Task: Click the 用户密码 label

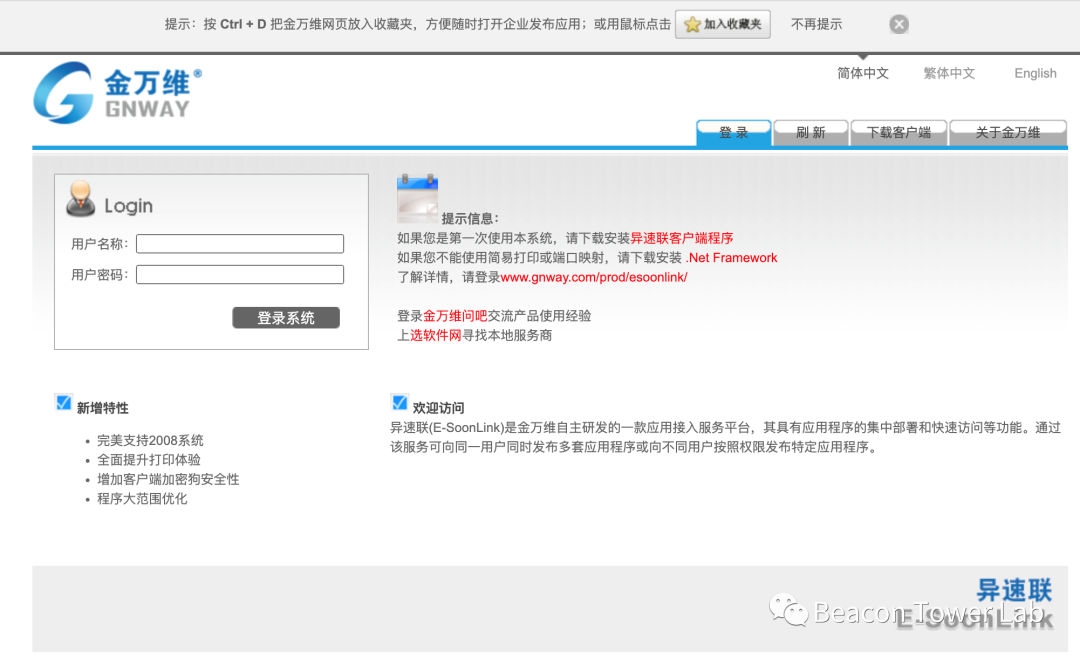Action: click(x=99, y=275)
